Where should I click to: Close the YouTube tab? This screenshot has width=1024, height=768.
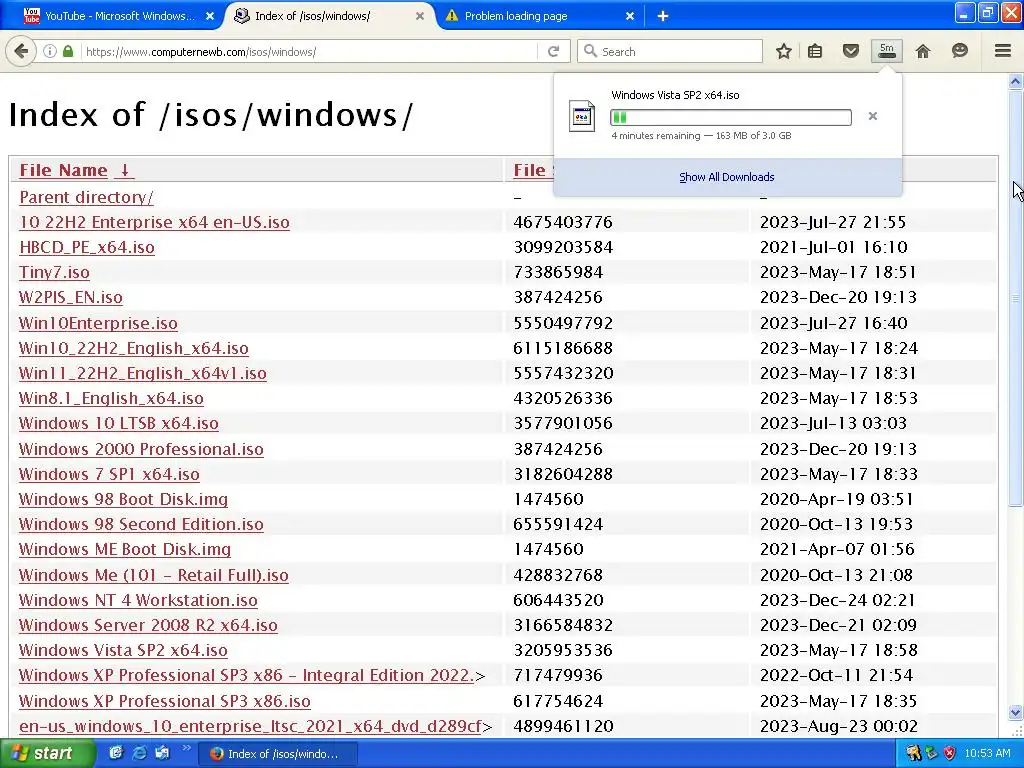point(210,16)
